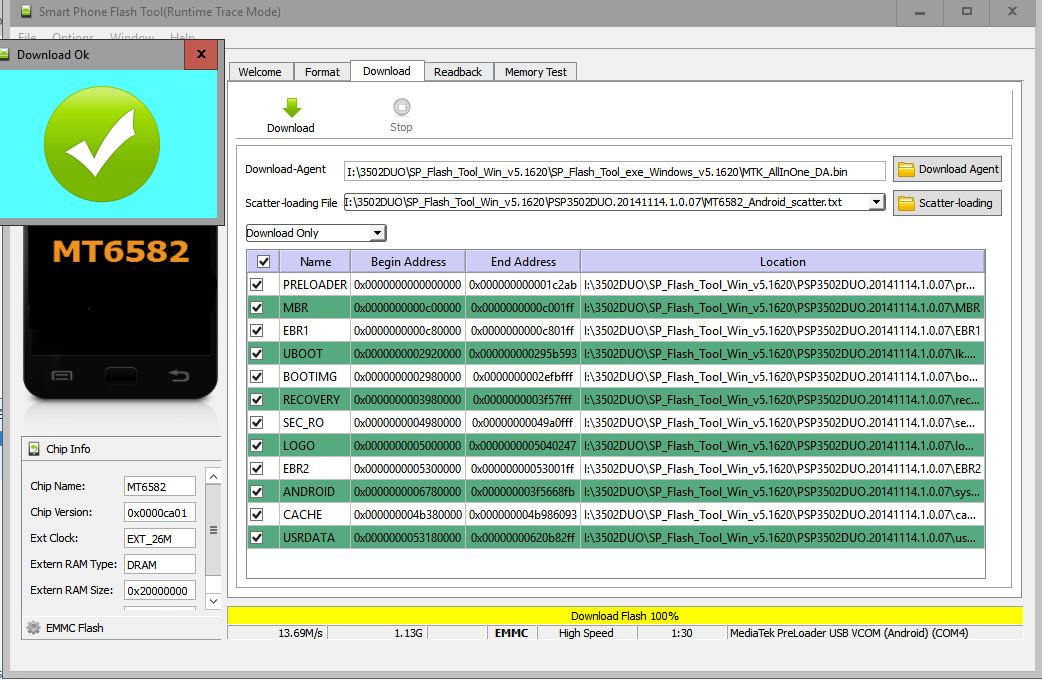Open the Download Only mode dropdown
Image resolution: width=1042 pixels, height=680 pixels.
pos(316,233)
